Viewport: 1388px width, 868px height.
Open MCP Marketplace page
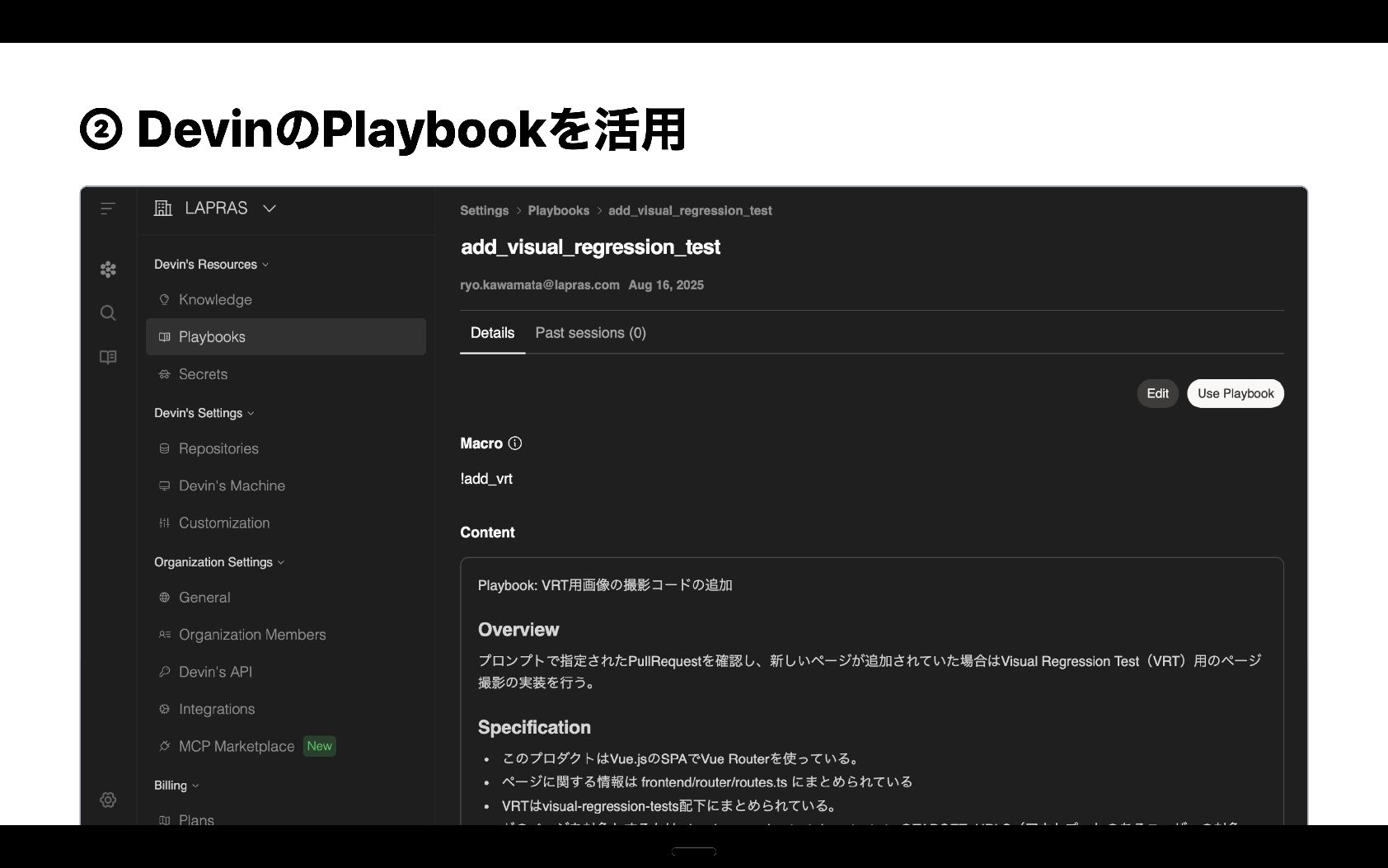point(286,746)
